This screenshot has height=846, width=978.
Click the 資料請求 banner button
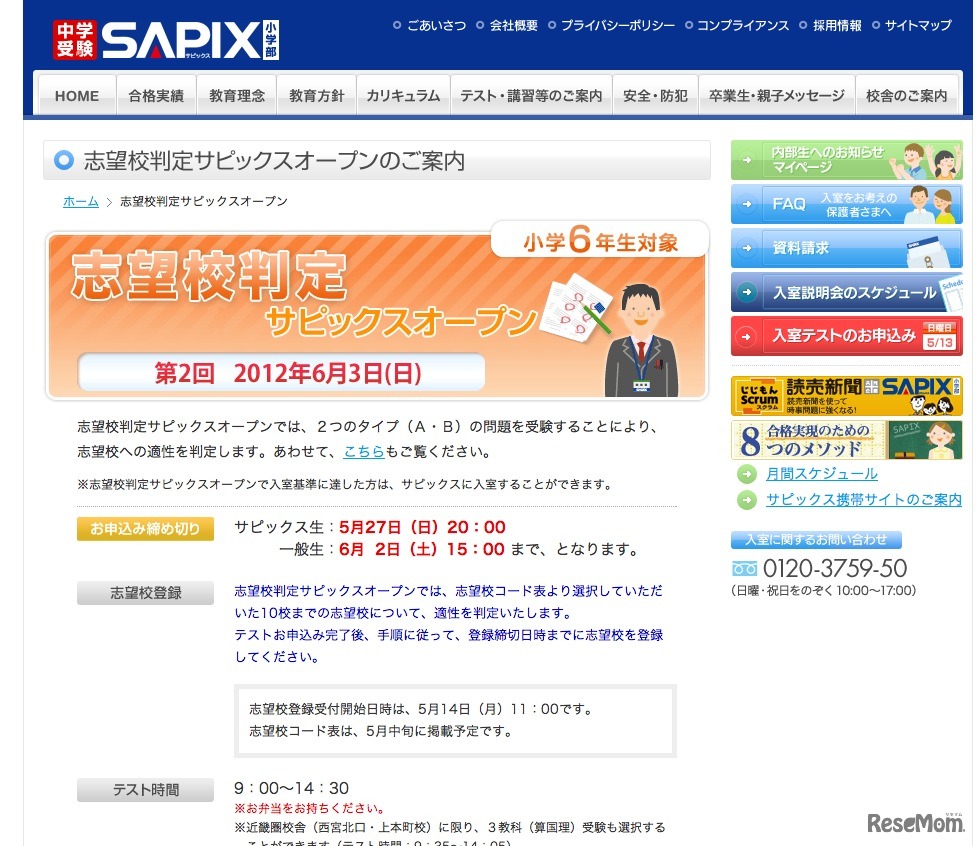point(846,248)
